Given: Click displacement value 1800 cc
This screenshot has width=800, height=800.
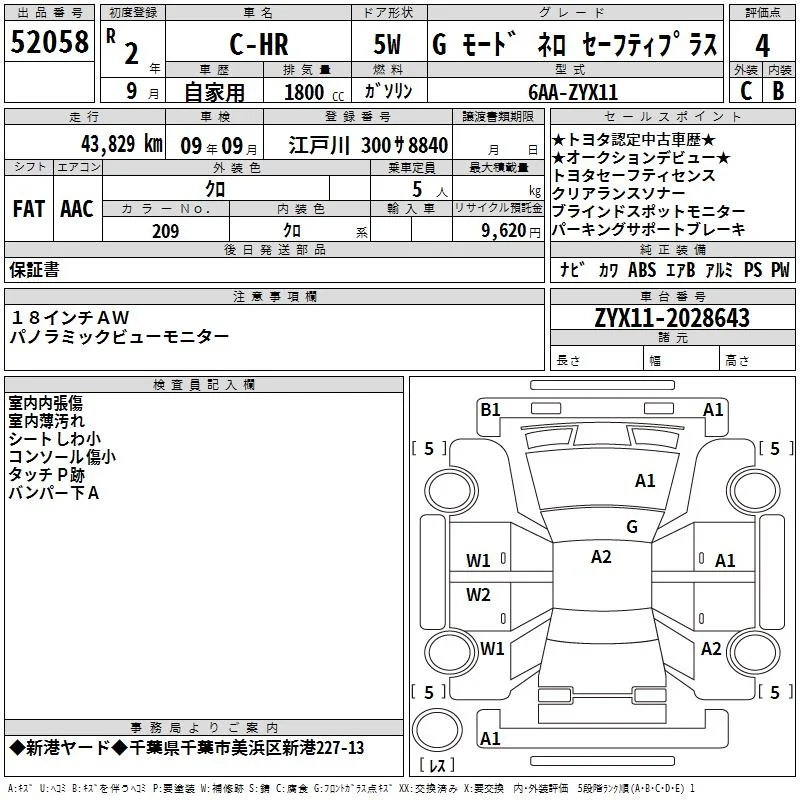Looking at the screenshot, I should coord(314,92).
